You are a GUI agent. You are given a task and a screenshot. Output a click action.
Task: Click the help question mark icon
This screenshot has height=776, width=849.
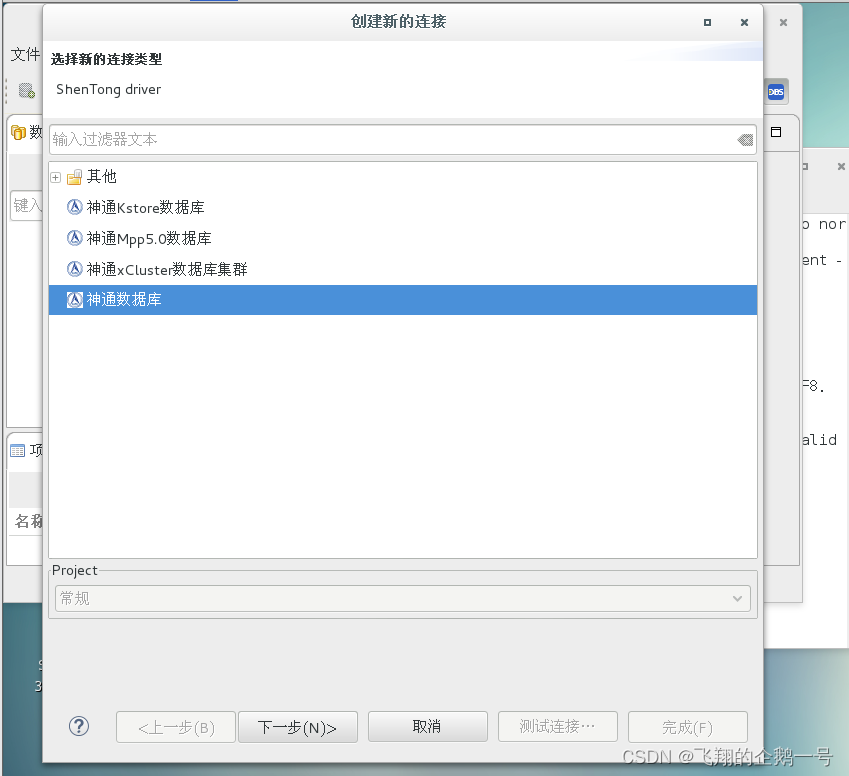(79, 726)
